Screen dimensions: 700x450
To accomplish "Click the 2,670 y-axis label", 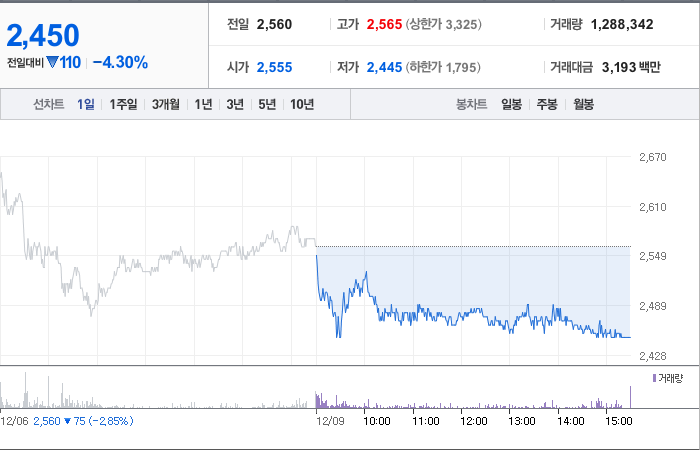I will pyautogui.click(x=653, y=157).
